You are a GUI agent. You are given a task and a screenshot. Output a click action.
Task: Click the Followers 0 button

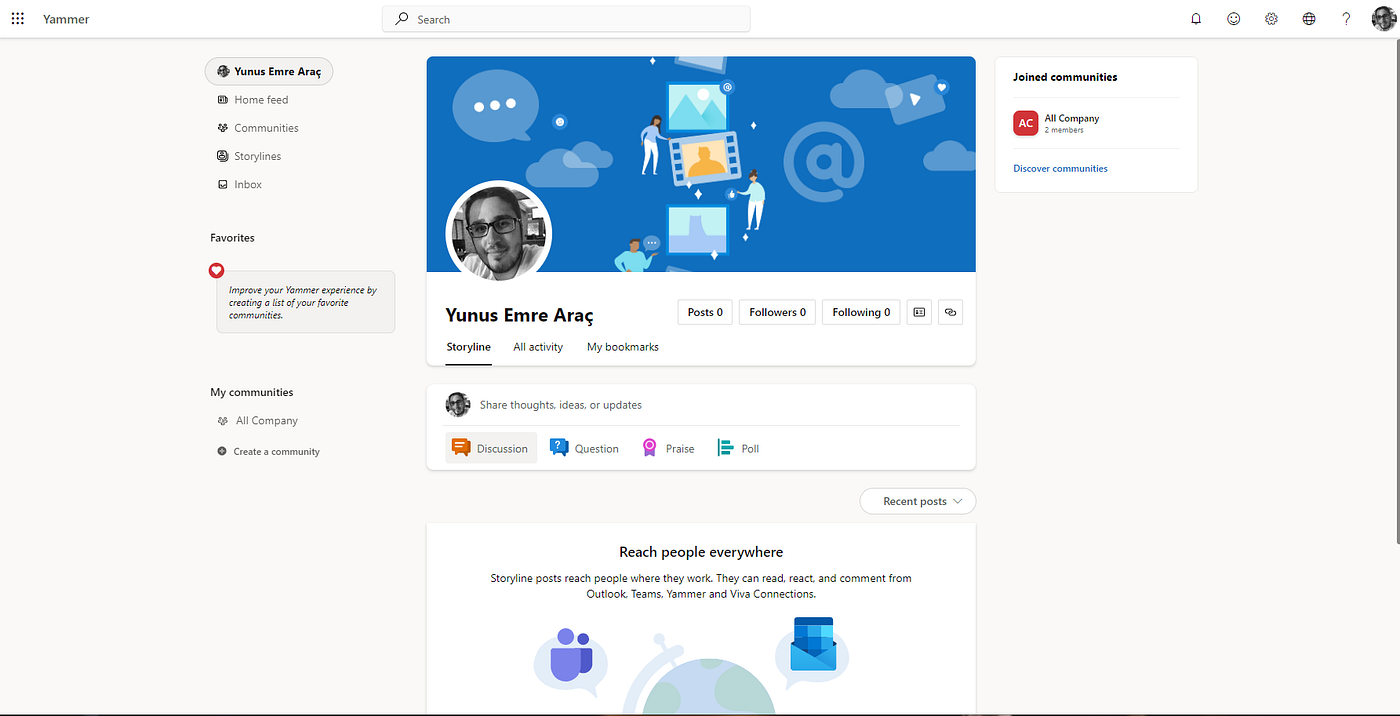coord(778,312)
